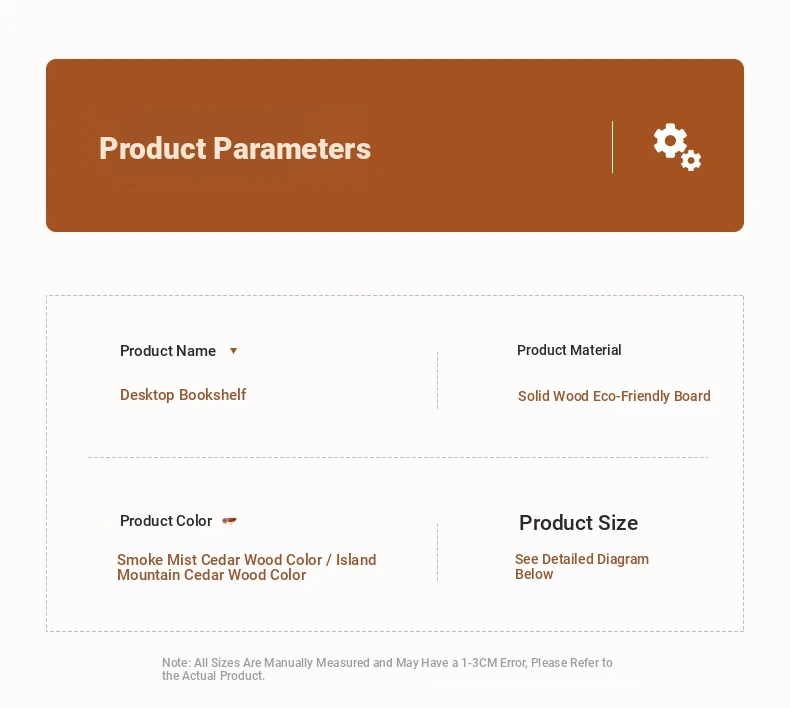Viewport: 790px width, 708px height.
Task: Click dashed vertical divider between name and material
Action: coord(437,380)
